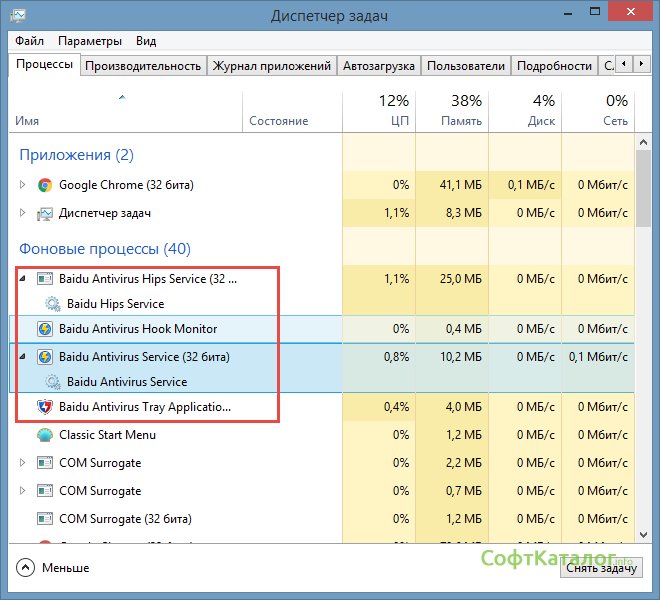The width and height of the screenshot is (660, 600).
Task: Expand the Google Chrome process group
Action: [x=23, y=185]
